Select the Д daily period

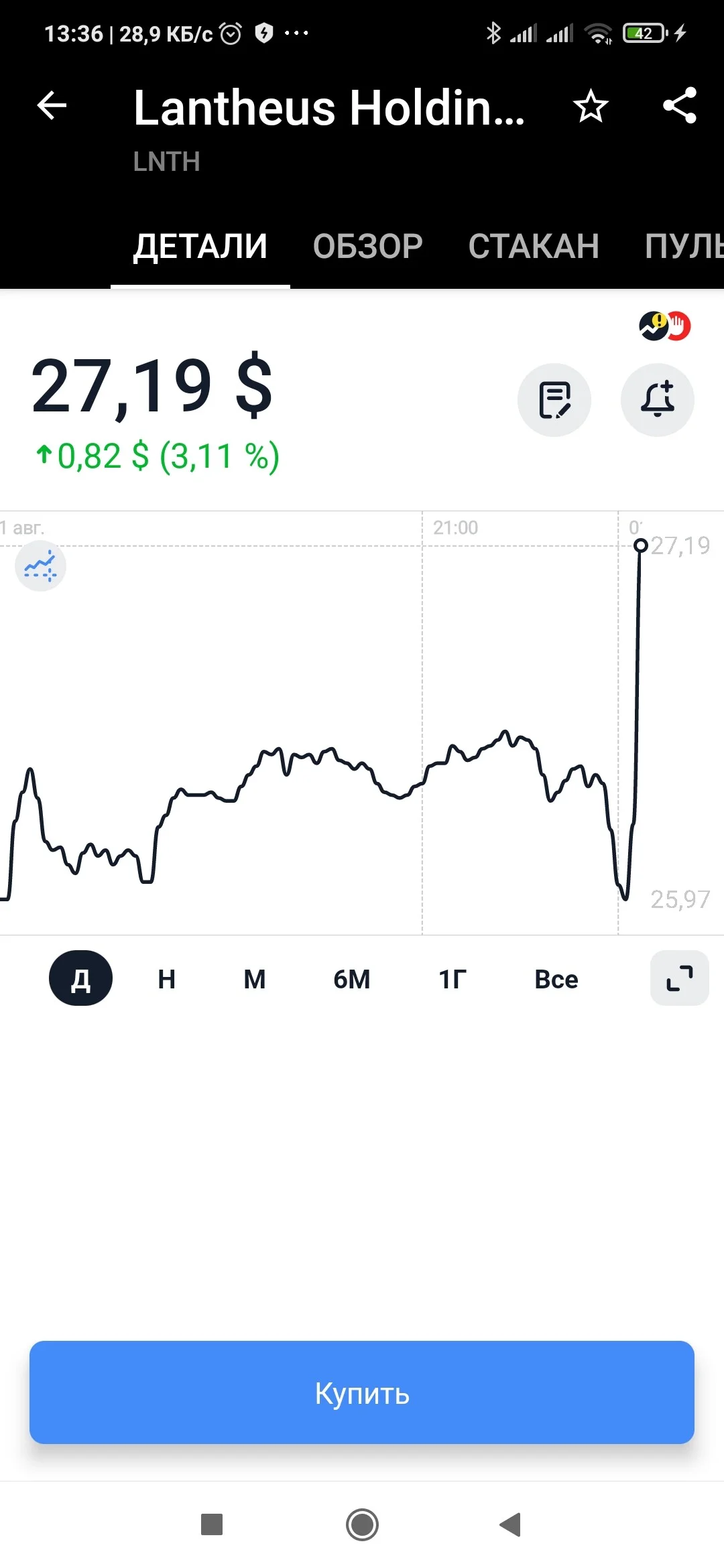[x=80, y=978]
